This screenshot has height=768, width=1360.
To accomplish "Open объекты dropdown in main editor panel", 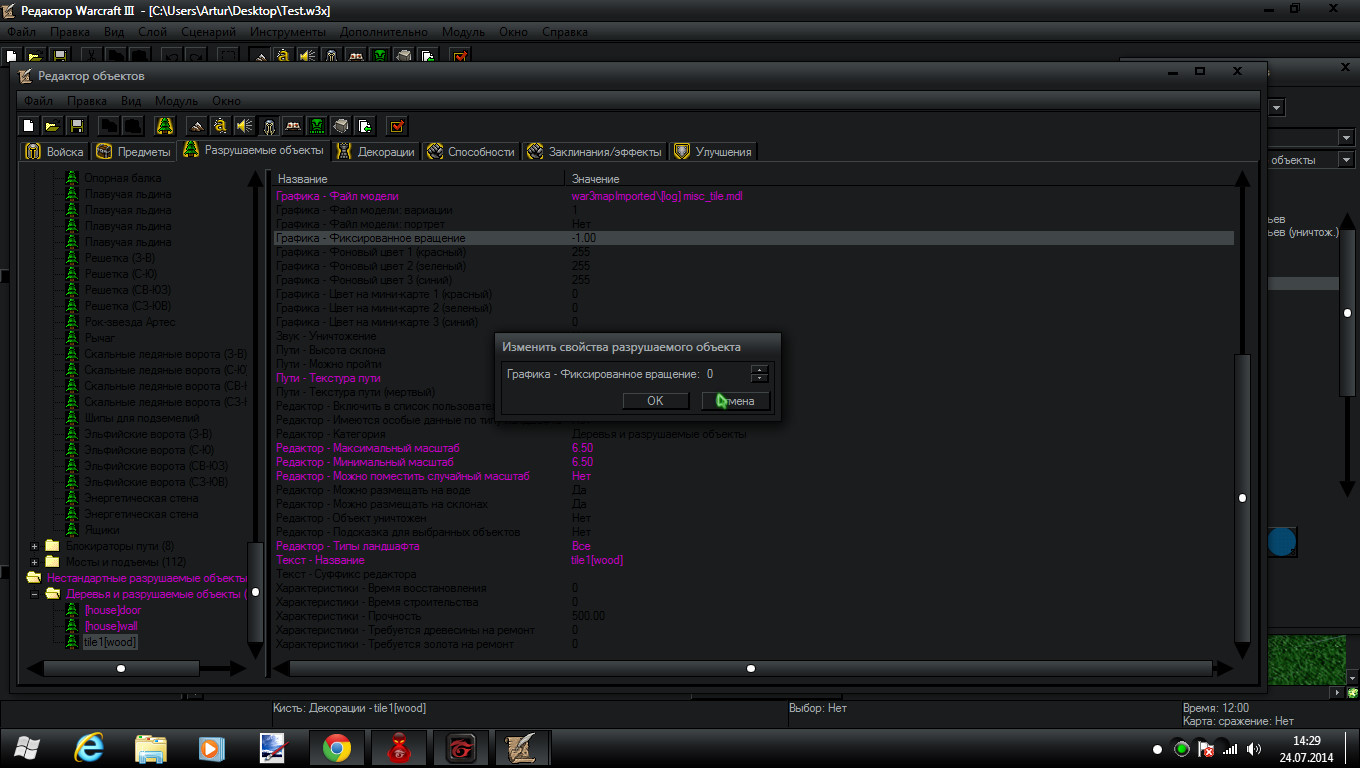I will (x=1347, y=160).
